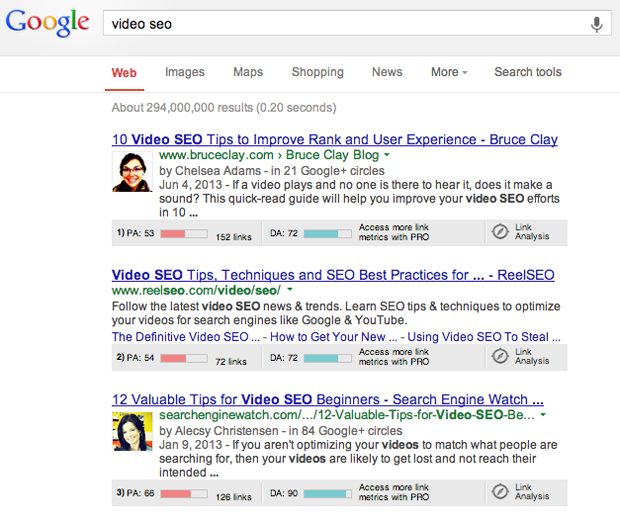Expand the More search options dropdown

(x=449, y=72)
